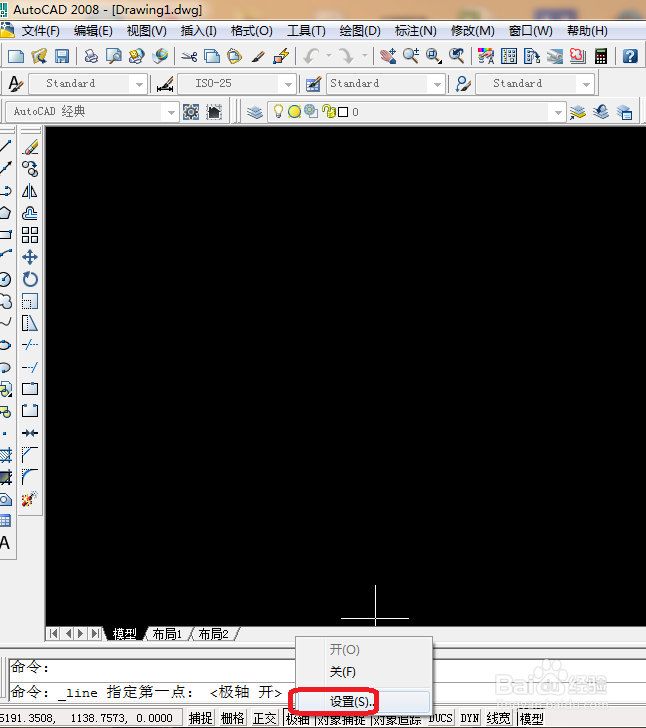Click the Workspace Settings gear icon
The height and width of the screenshot is (728, 646).
[191, 112]
